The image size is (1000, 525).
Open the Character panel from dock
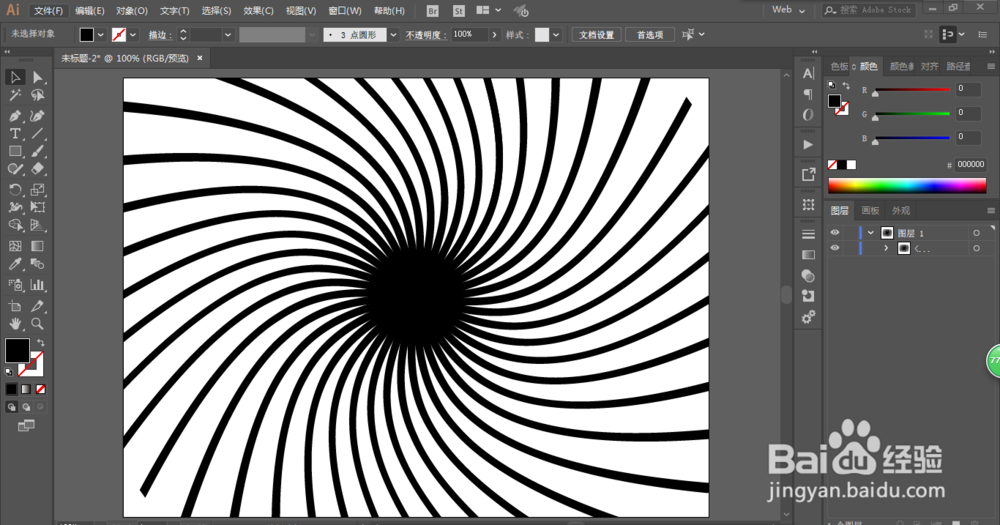coord(808,73)
